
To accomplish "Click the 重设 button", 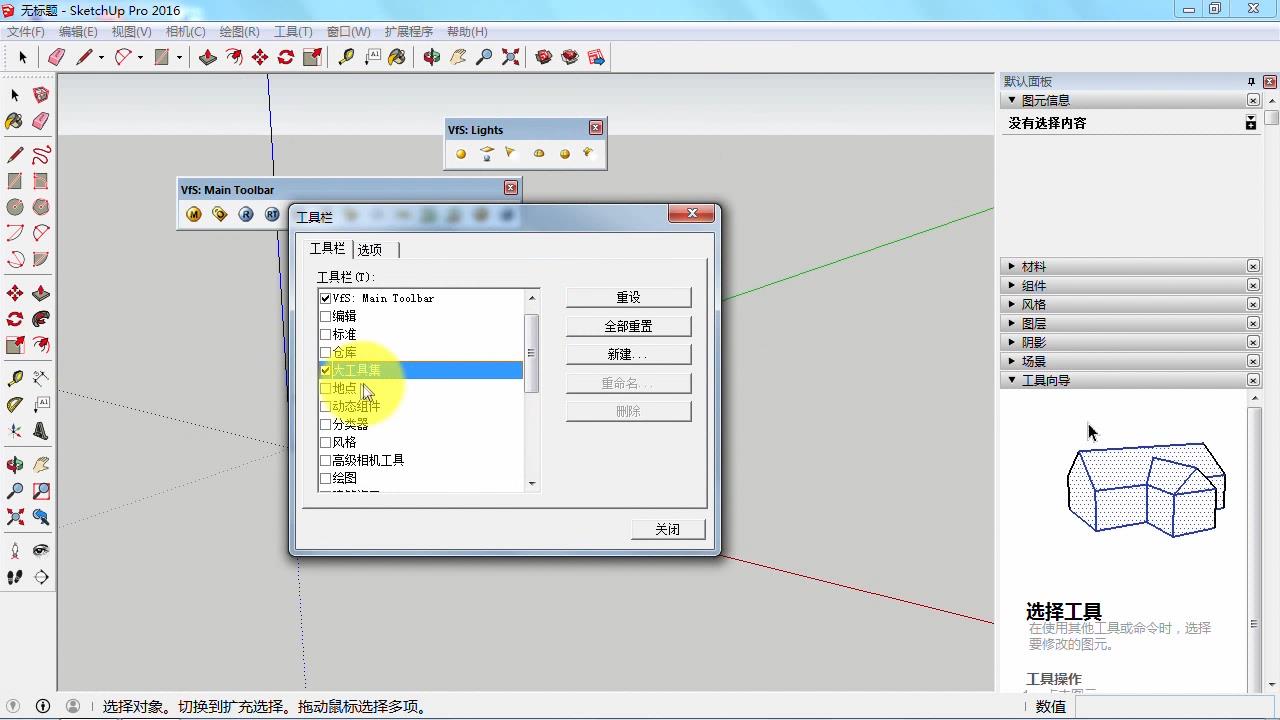I will (628, 298).
